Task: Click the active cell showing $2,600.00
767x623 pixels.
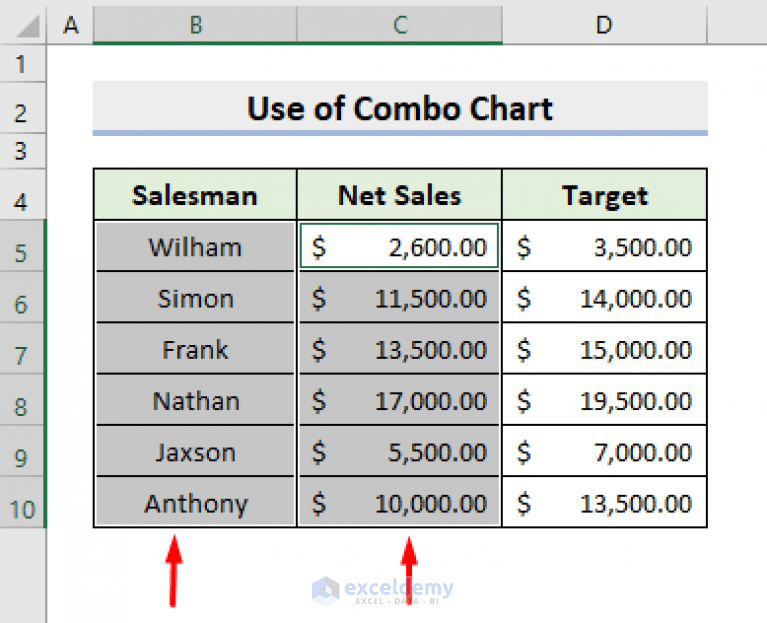Action: [400, 247]
